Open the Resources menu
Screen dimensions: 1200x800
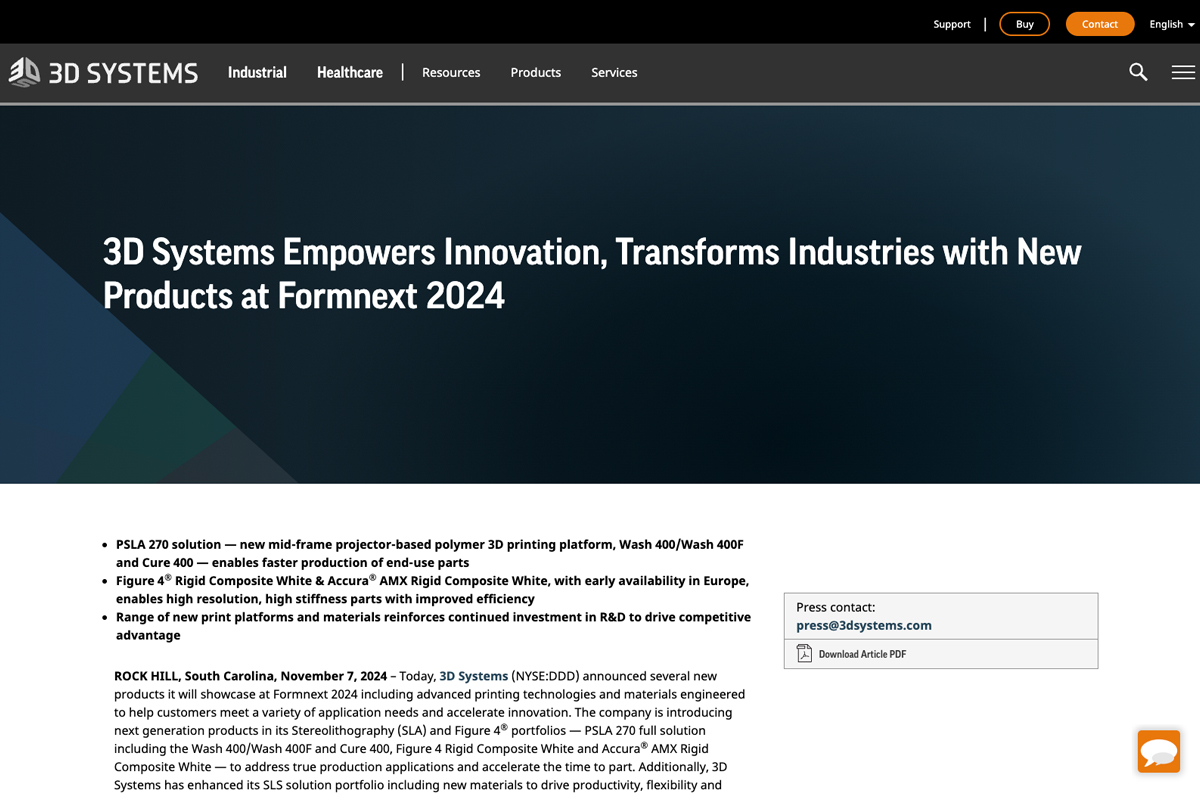(451, 72)
